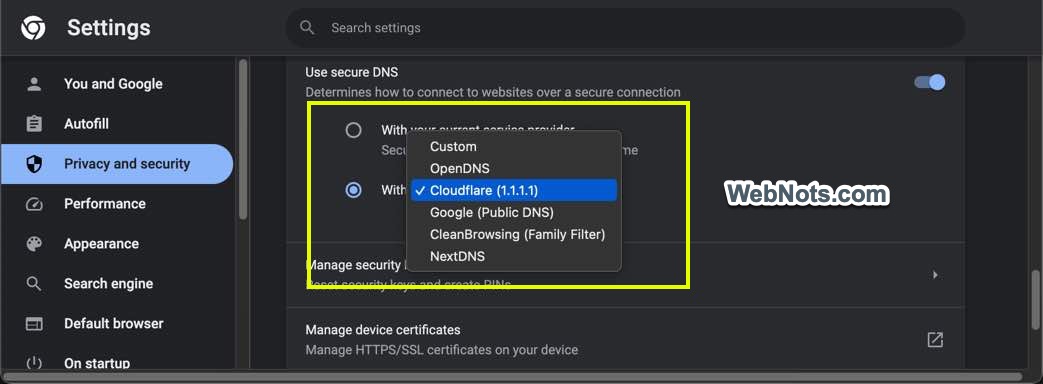Viewport: 1043px width, 384px height.
Task: Click the Performance gauge icon
Action: click(34, 204)
